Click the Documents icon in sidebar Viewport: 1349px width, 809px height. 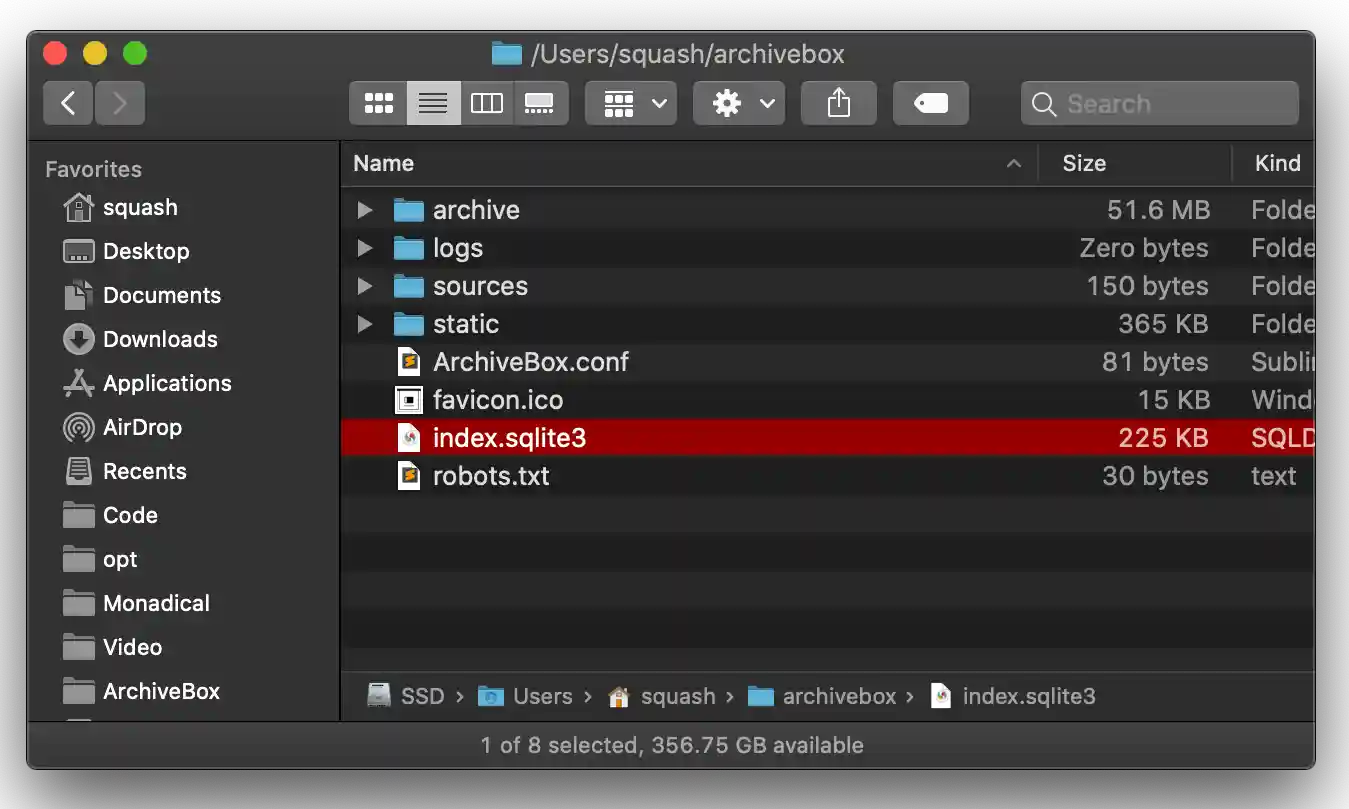coord(78,295)
